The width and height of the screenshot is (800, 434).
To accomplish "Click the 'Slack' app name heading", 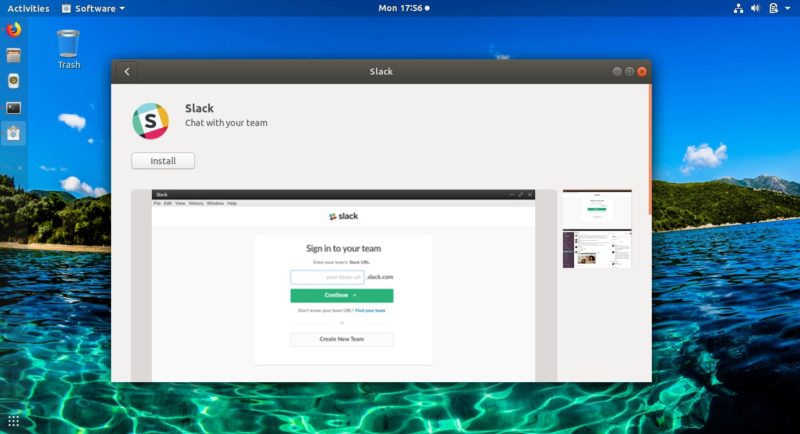I will tap(199, 108).
